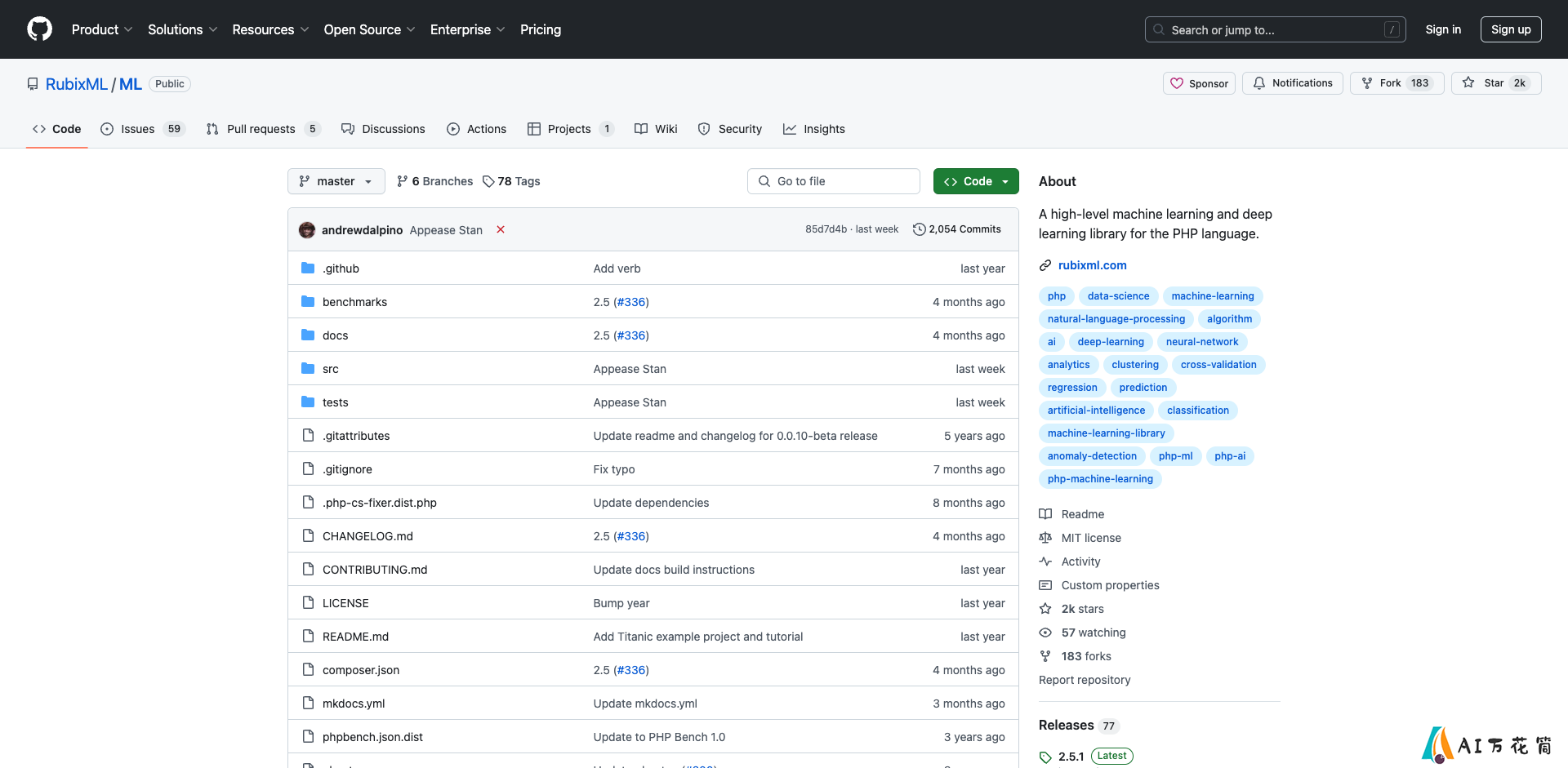Switch to the Pull requests tab
Screen dimensions: 1568x768
coord(264,129)
